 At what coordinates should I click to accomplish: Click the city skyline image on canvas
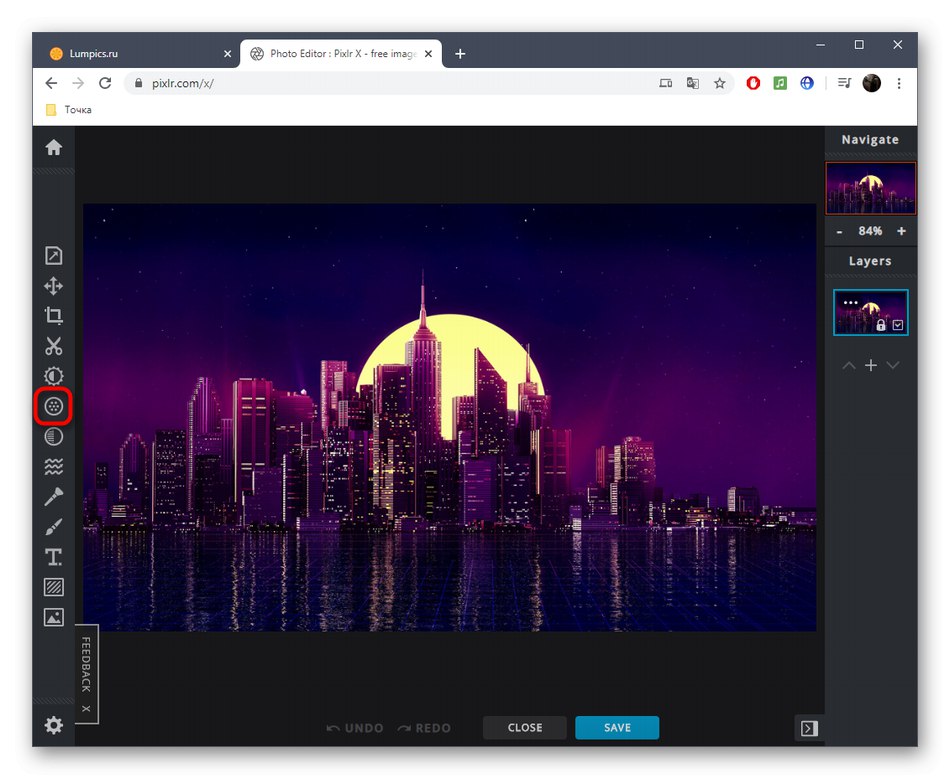(x=450, y=417)
